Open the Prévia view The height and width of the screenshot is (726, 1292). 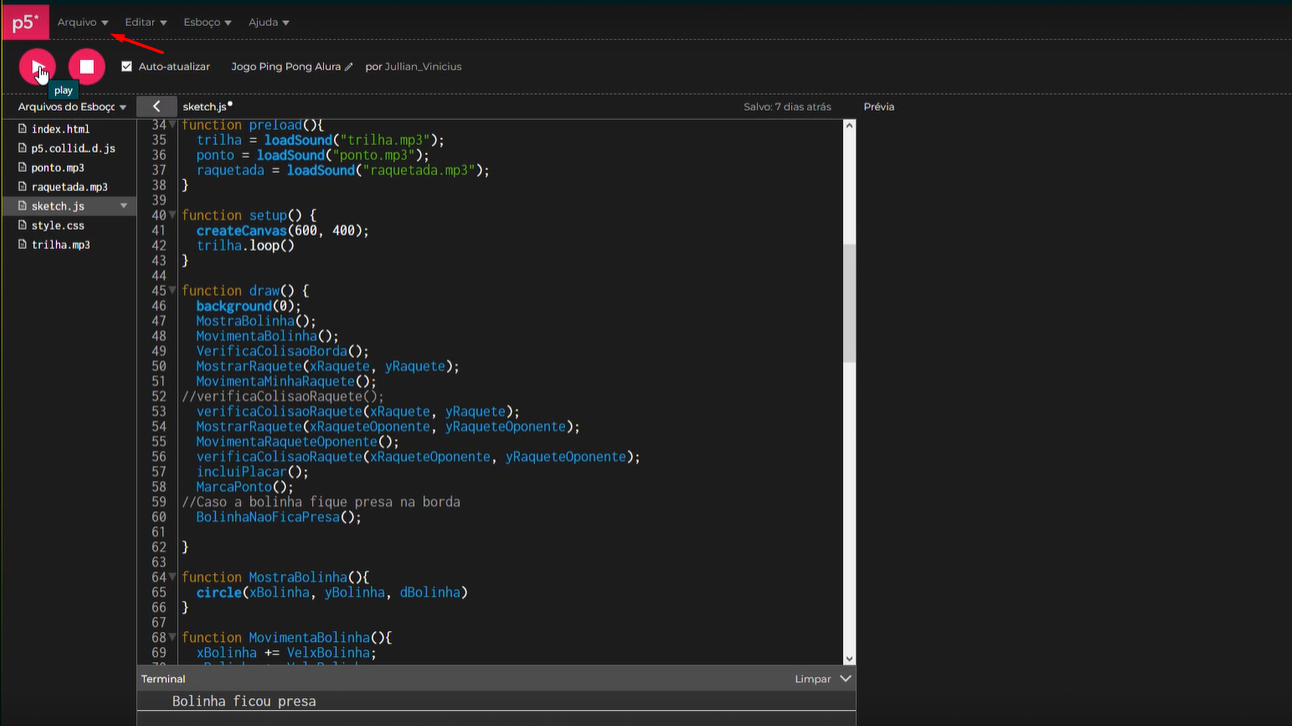click(x=878, y=106)
